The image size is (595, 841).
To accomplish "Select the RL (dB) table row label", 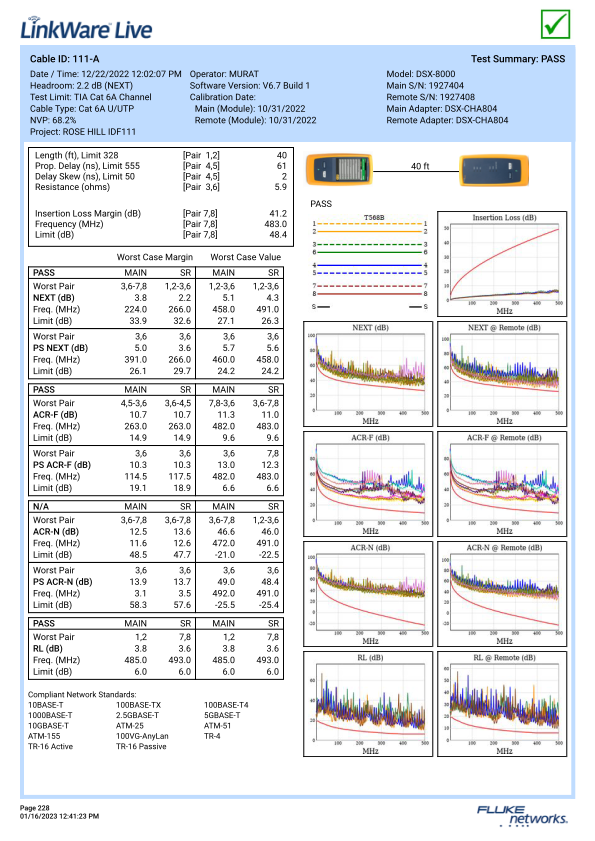I will [x=48, y=648].
